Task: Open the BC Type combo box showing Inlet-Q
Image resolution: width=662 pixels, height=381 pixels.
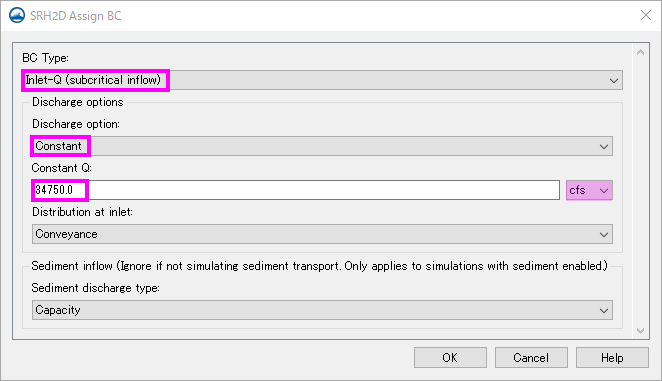Action: [322, 80]
